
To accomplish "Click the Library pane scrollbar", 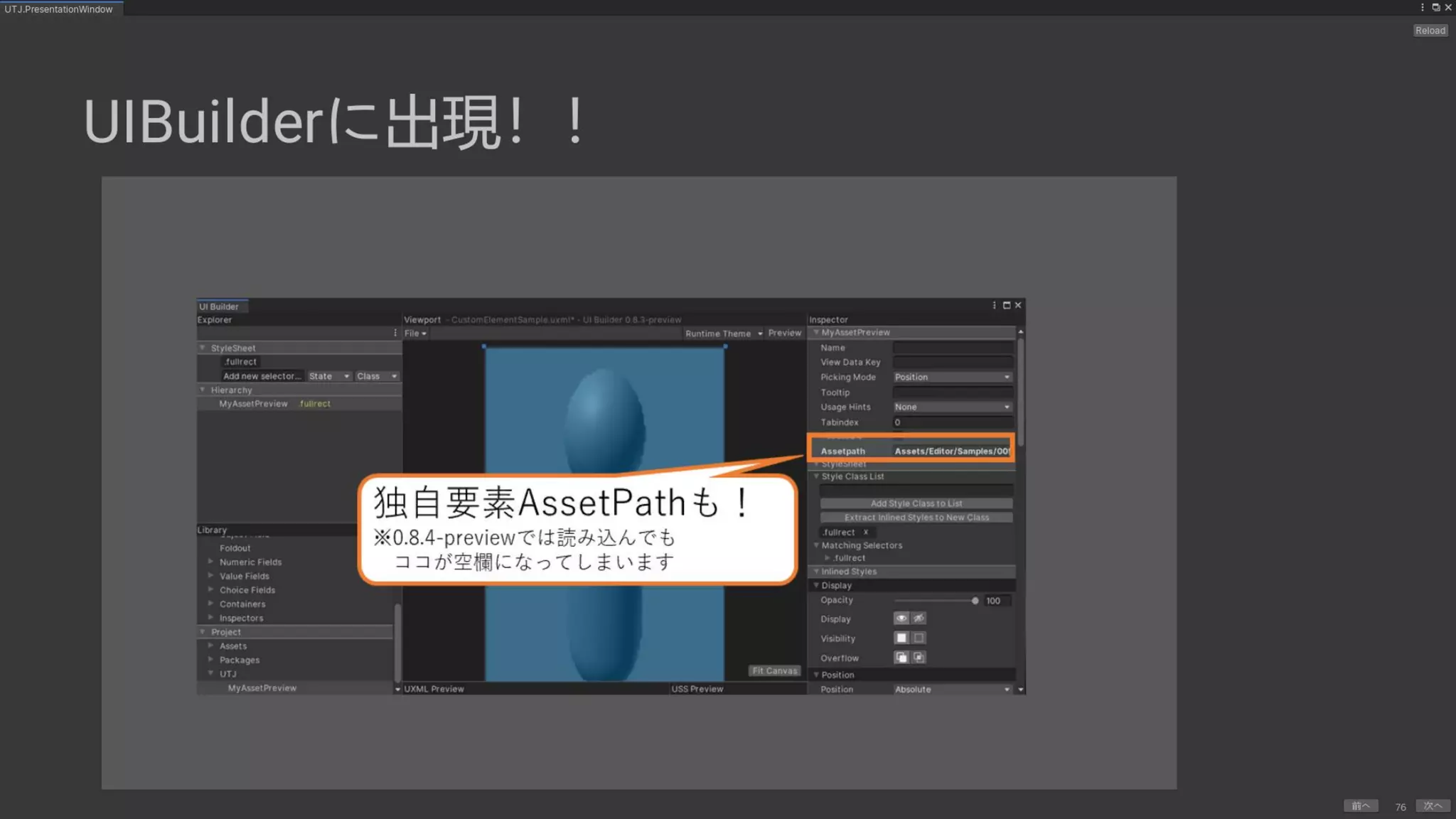I will tap(397, 642).
